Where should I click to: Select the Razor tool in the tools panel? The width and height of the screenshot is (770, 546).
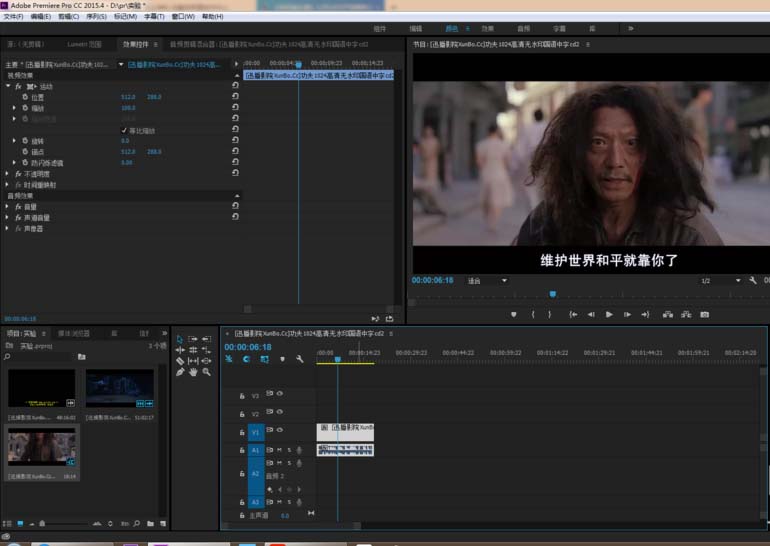coord(180,361)
